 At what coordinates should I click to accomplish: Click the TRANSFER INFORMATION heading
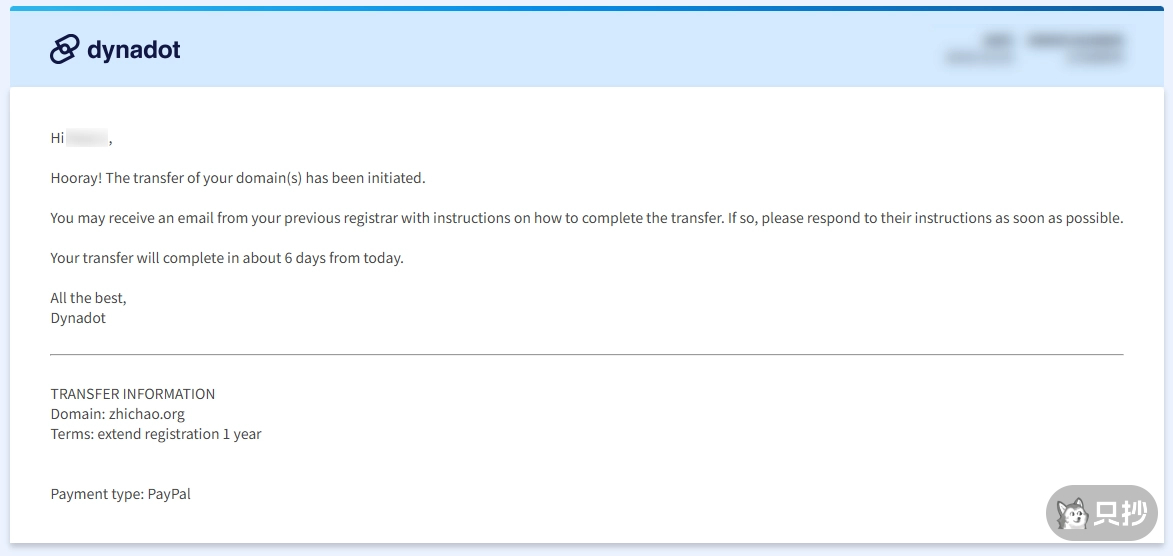pos(133,394)
